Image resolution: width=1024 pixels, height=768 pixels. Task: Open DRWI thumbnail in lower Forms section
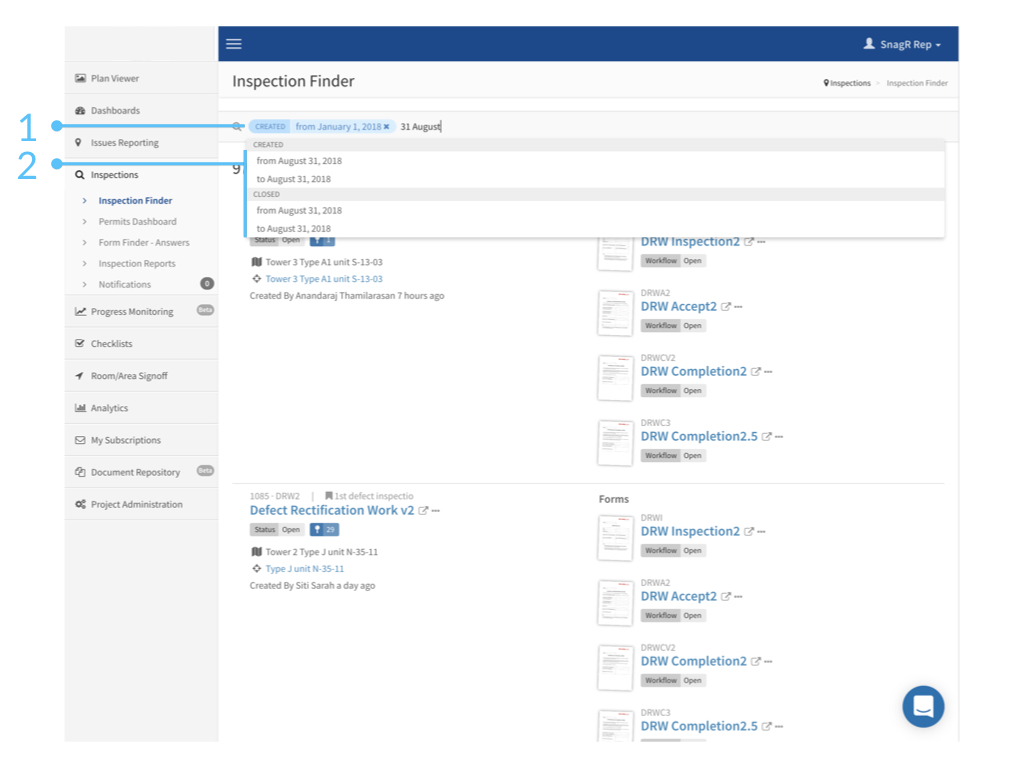pos(615,538)
